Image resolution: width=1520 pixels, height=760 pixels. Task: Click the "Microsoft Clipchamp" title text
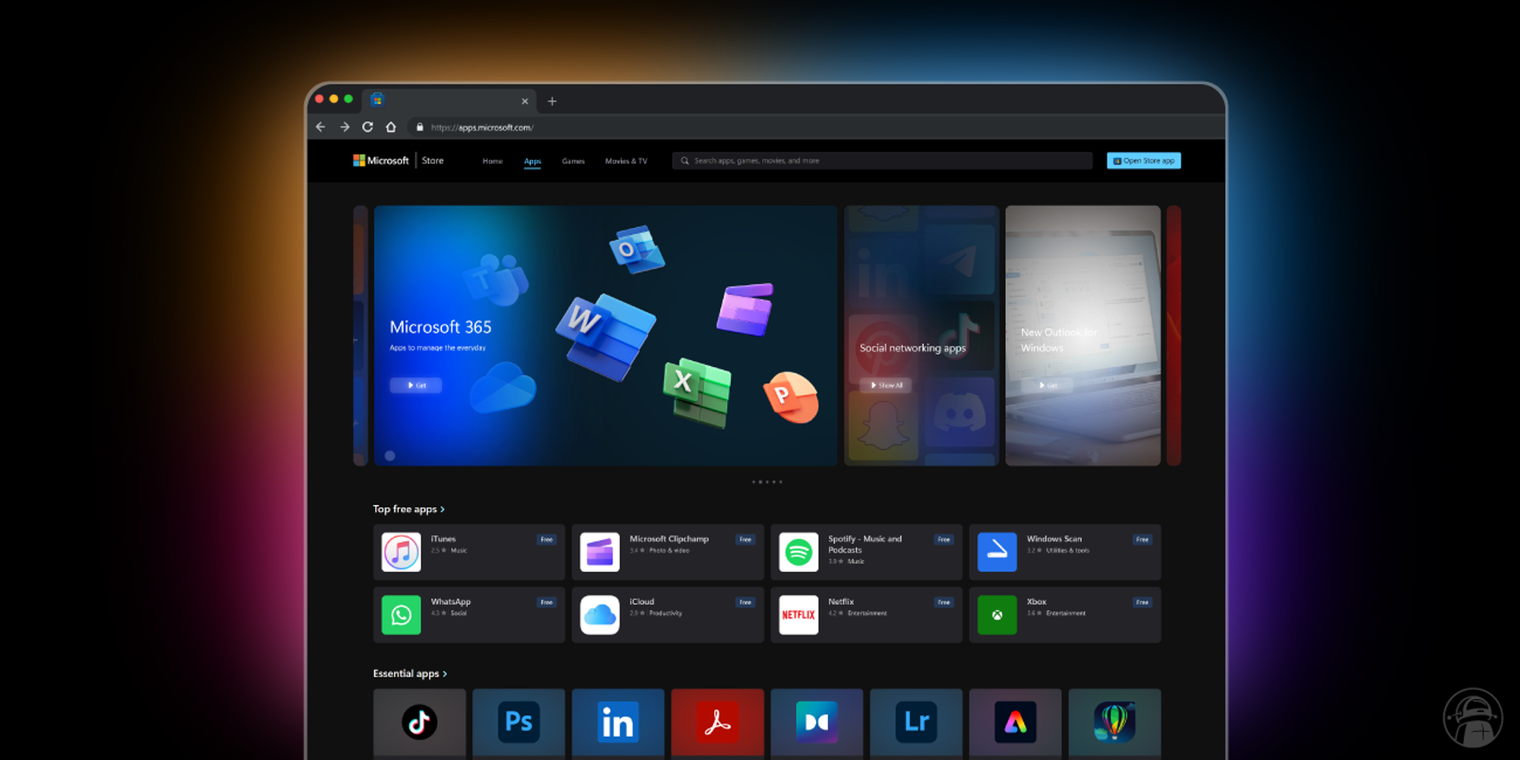coord(669,539)
